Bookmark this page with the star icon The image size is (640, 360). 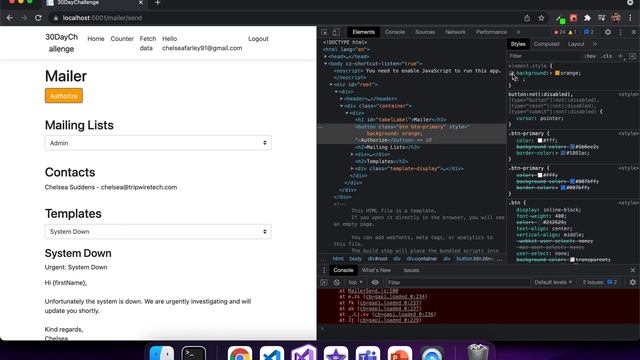pyautogui.click(x=541, y=18)
